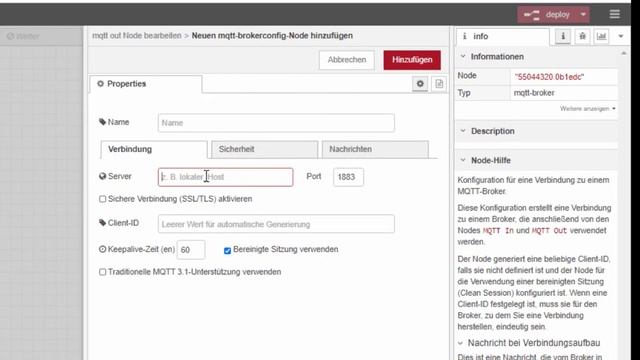Click the Server label globe icon
640x360 pixels.
click(x=102, y=176)
